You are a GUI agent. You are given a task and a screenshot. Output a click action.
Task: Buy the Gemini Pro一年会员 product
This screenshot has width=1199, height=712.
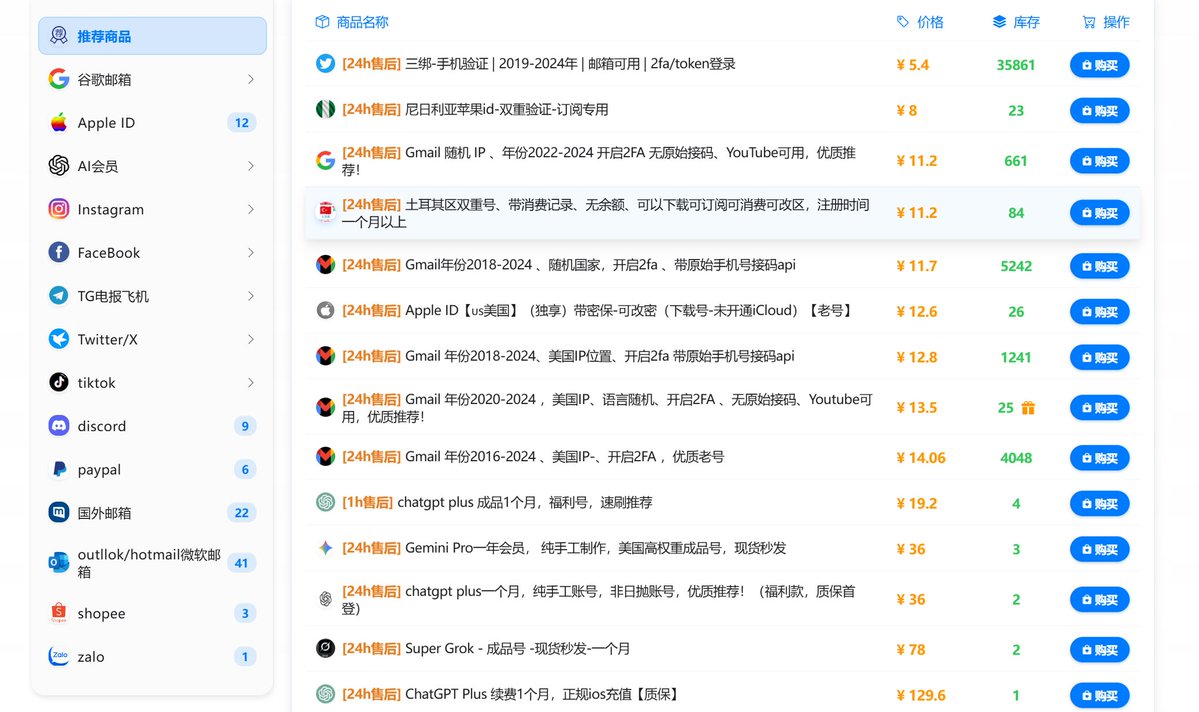click(1100, 549)
